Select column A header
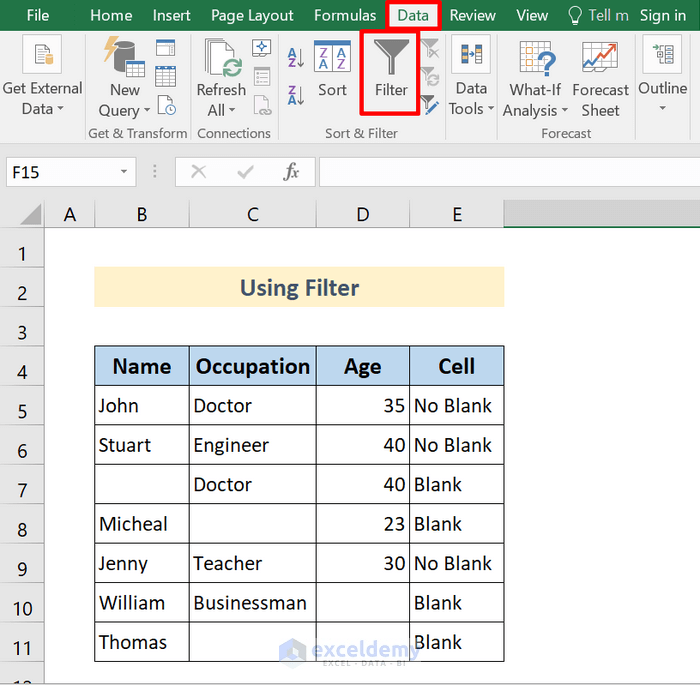The height and width of the screenshot is (685, 700). tap(70, 214)
